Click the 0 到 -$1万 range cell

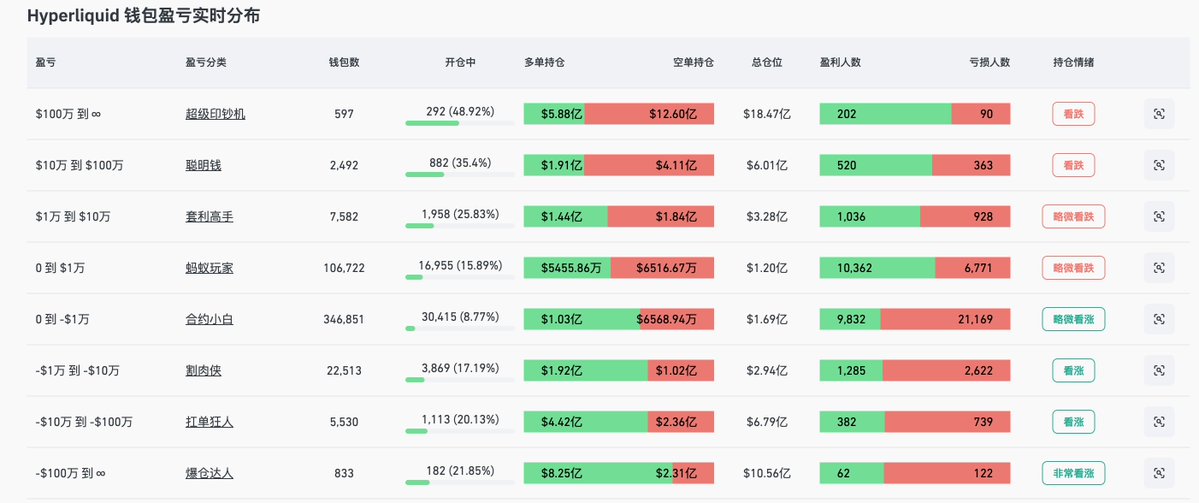62,319
